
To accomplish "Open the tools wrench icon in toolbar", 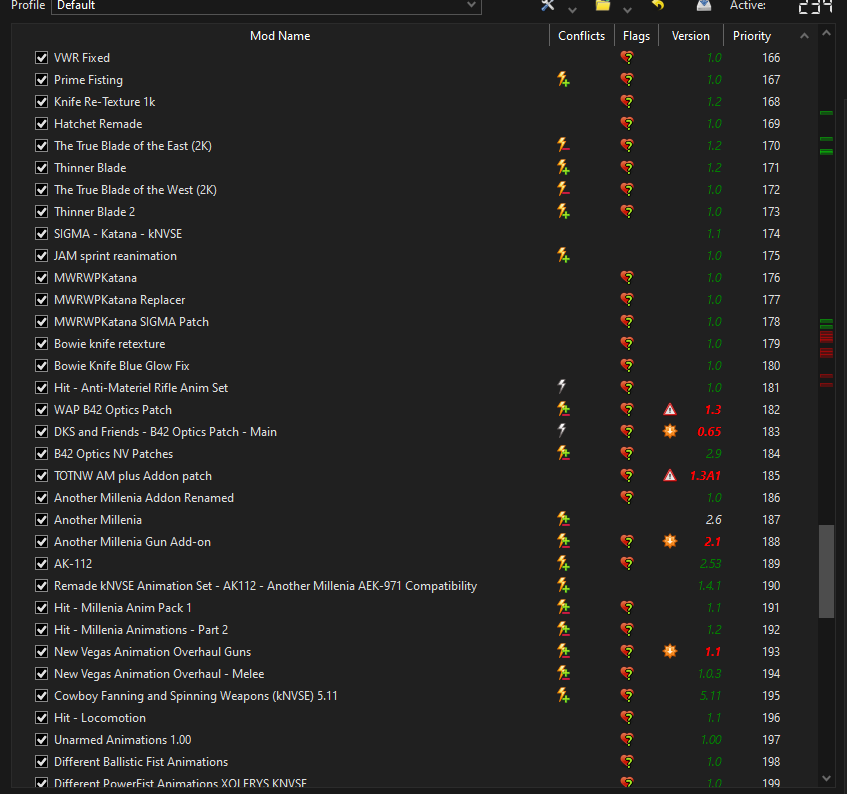I will point(548,5).
